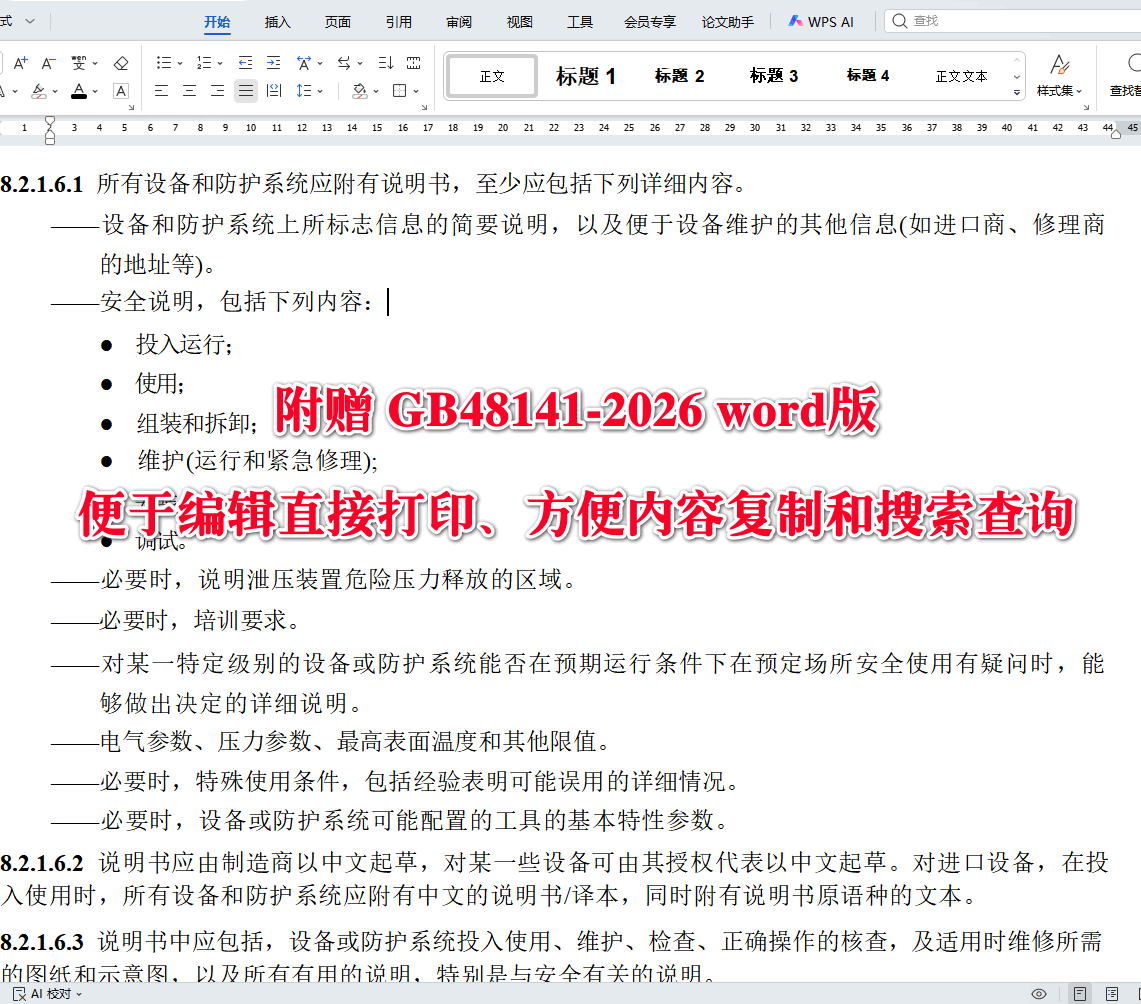1141x1004 pixels.
Task: Apply the 标题 4 style
Action: point(867,76)
